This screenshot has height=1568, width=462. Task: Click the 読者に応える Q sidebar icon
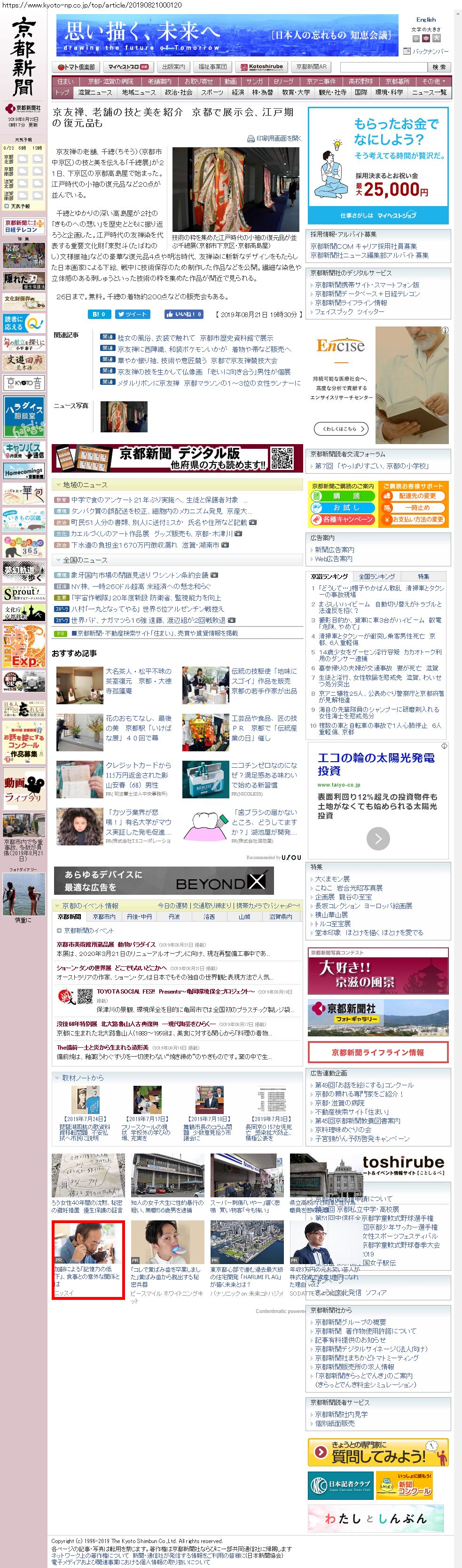pos(23,323)
